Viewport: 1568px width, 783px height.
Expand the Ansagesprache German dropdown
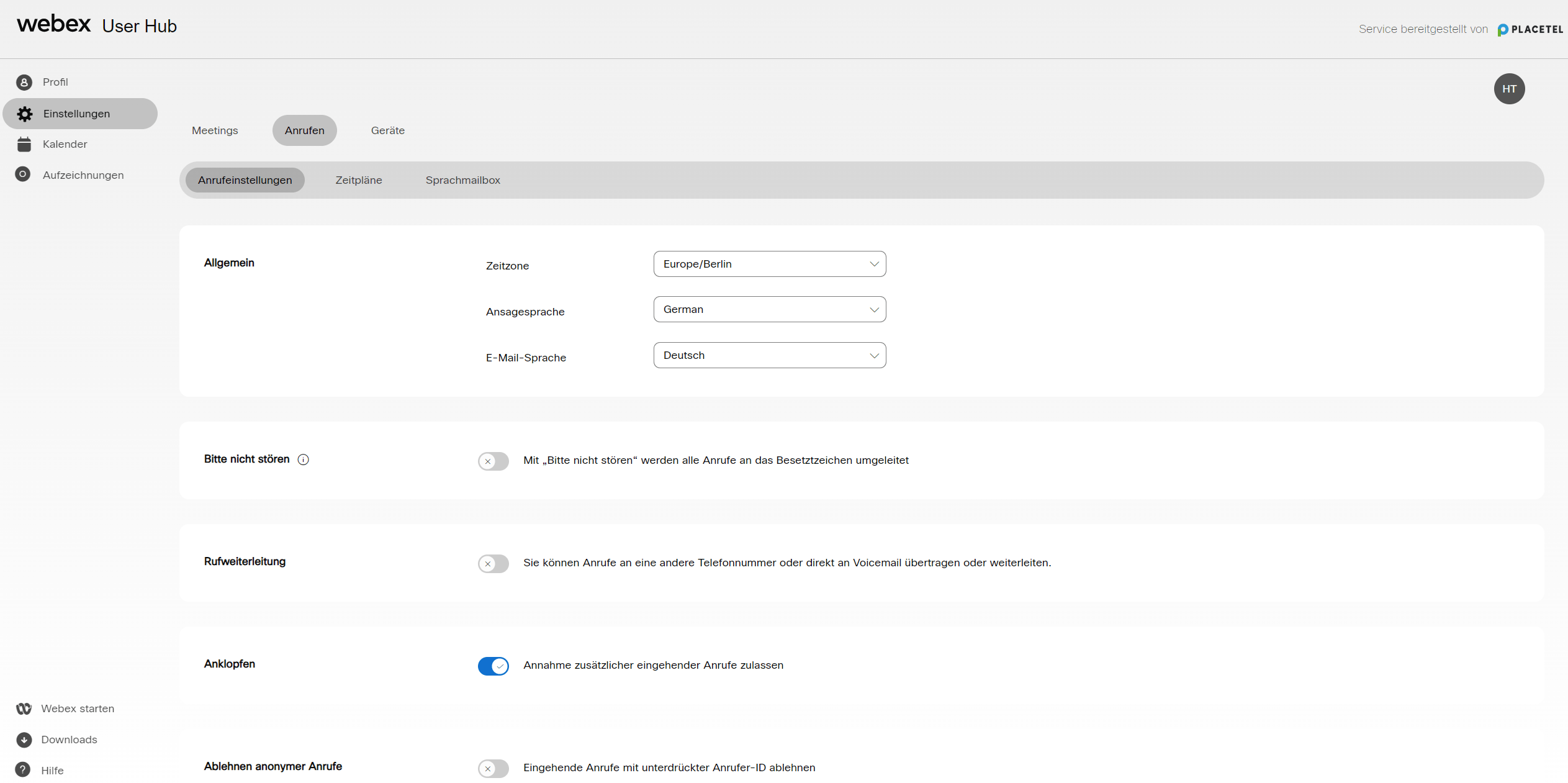(x=769, y=309)
